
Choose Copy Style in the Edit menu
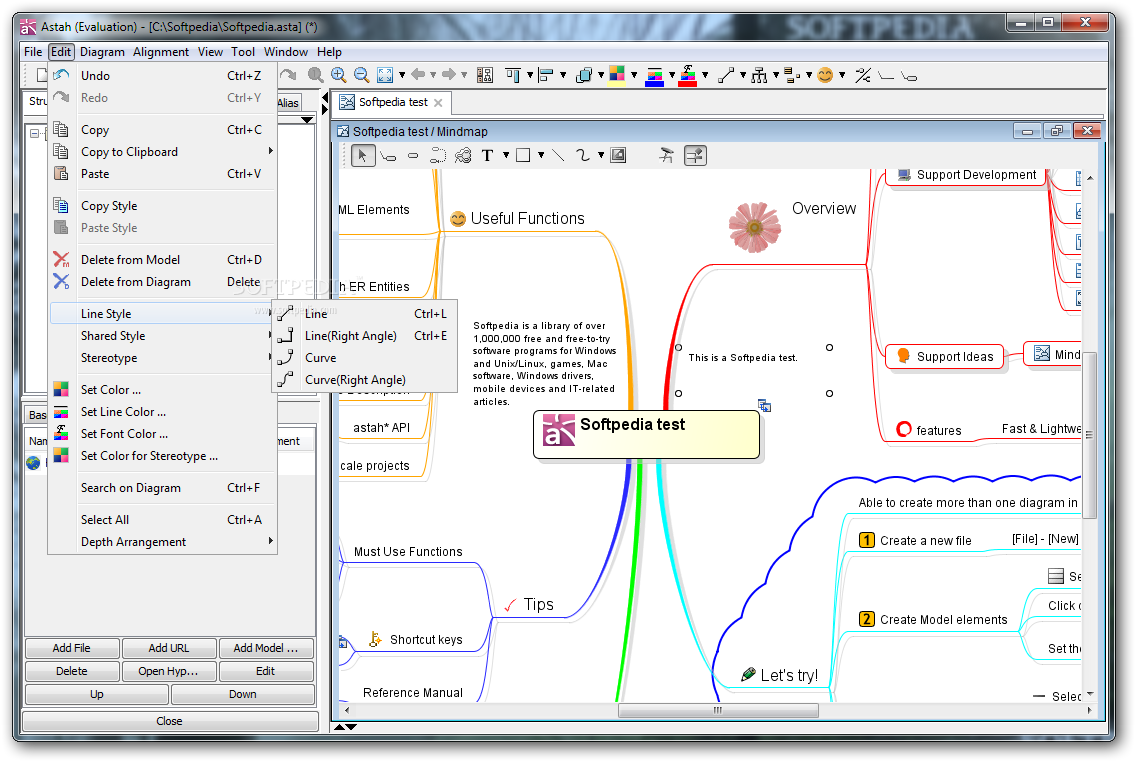click(164, 206)
